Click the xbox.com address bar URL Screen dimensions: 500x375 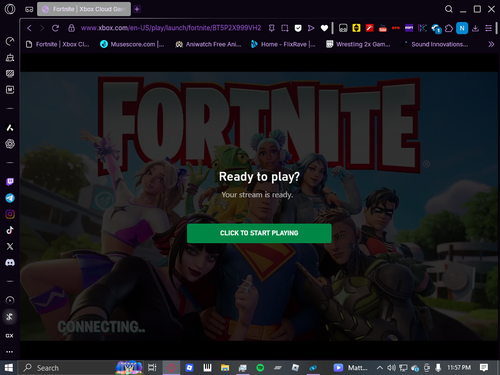pyautogui.click(x=171, y=28)
